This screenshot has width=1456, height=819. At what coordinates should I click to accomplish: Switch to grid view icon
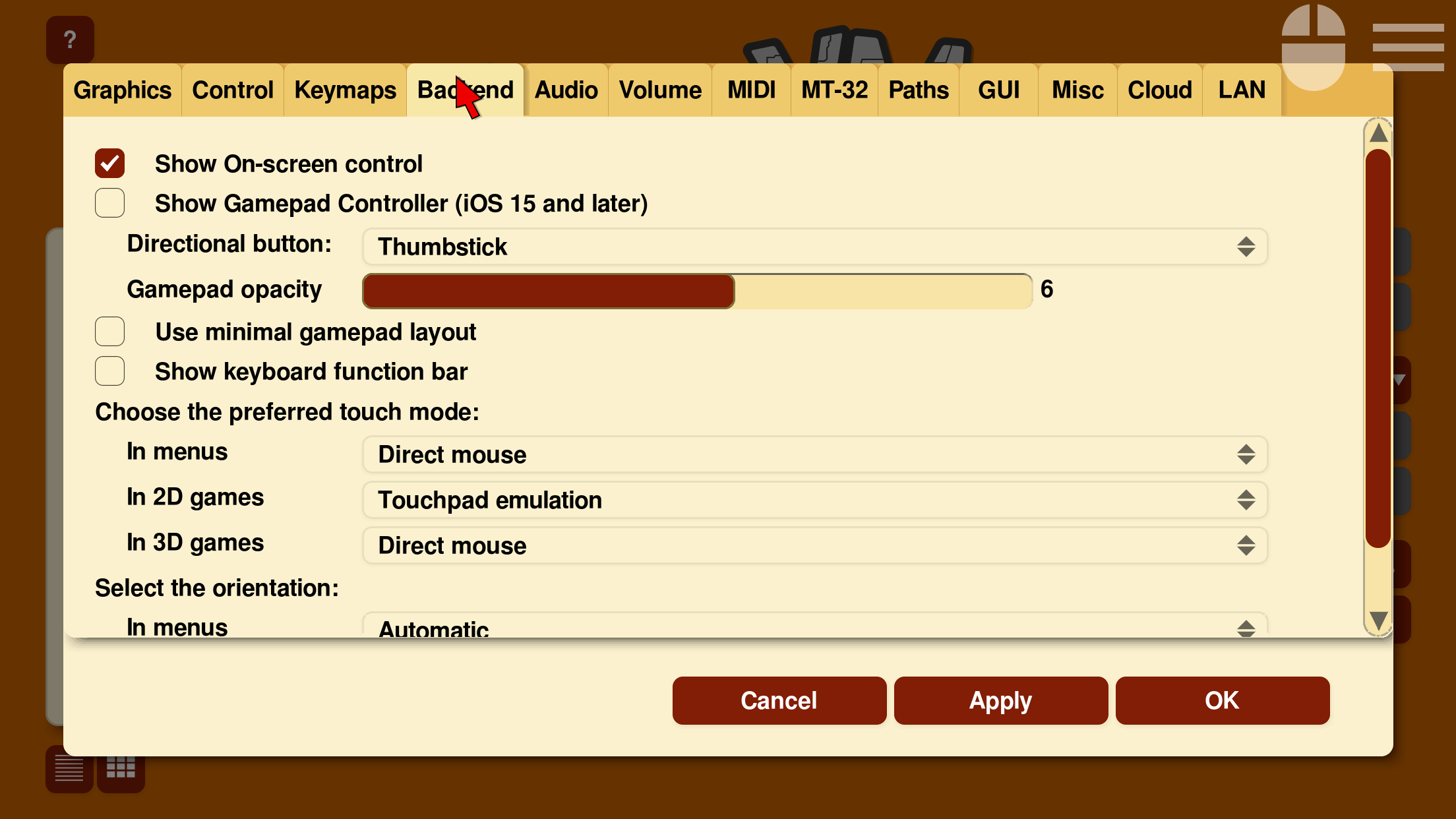121,768
